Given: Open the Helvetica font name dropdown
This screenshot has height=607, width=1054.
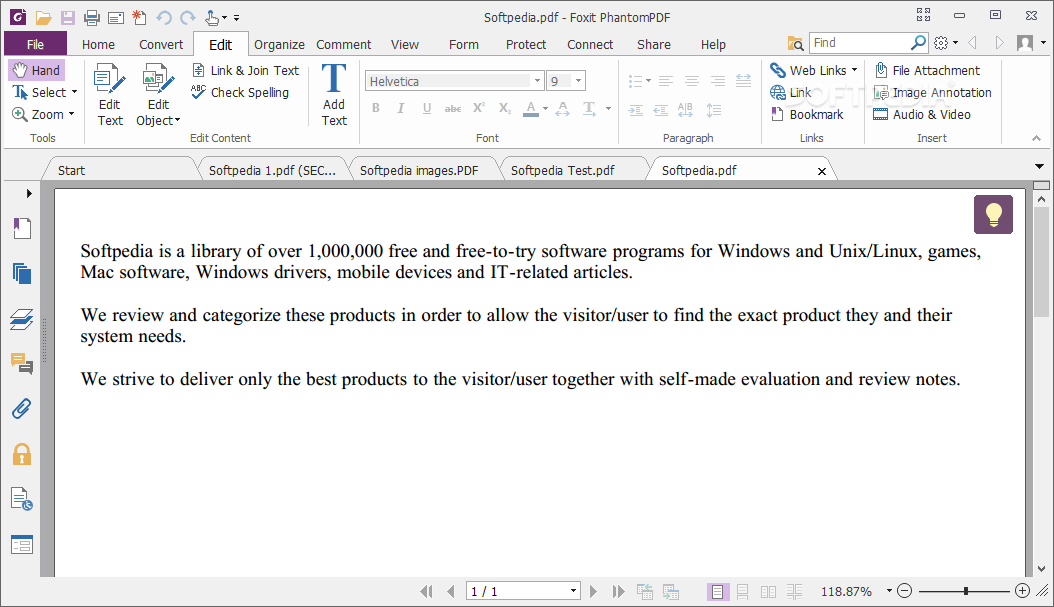Looking at the screenshot, I should click(537, 81).
